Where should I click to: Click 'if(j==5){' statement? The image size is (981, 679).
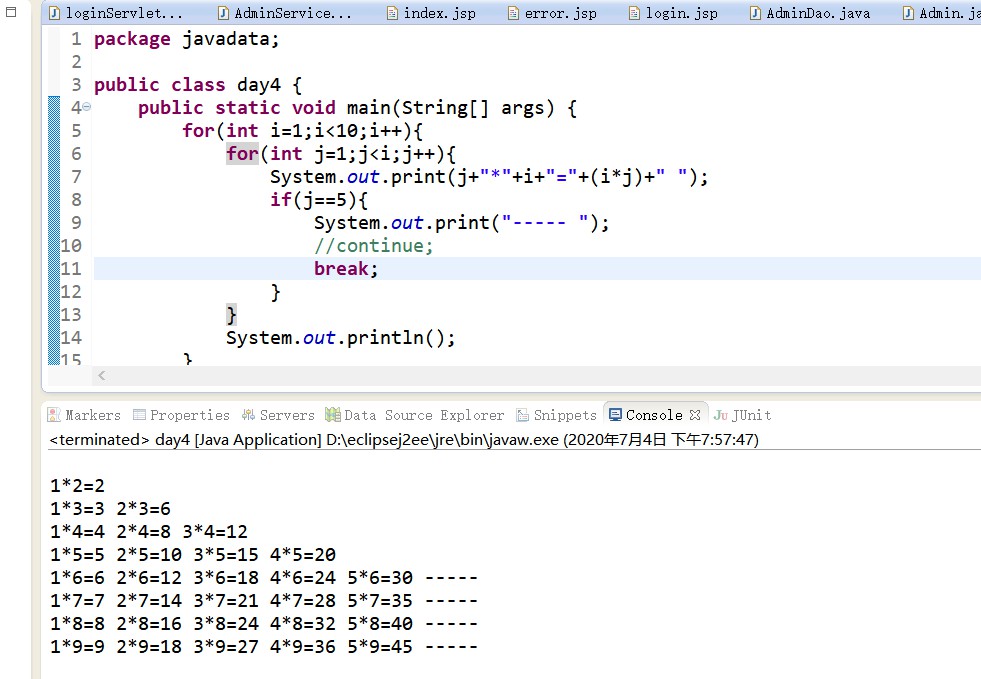[319, 200]
